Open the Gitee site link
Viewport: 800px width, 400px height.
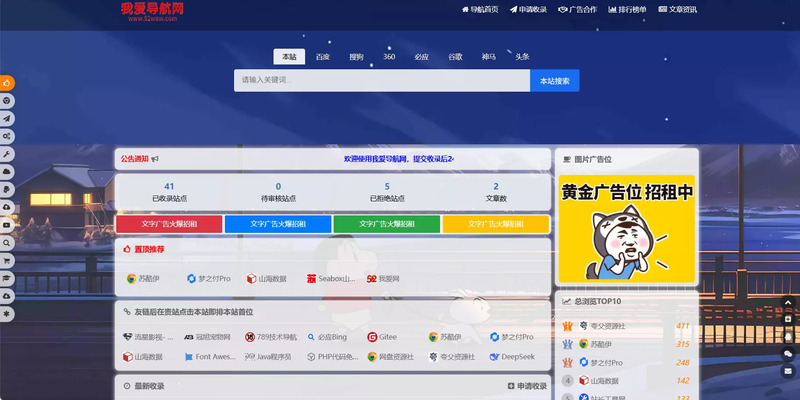pos(382,337)
